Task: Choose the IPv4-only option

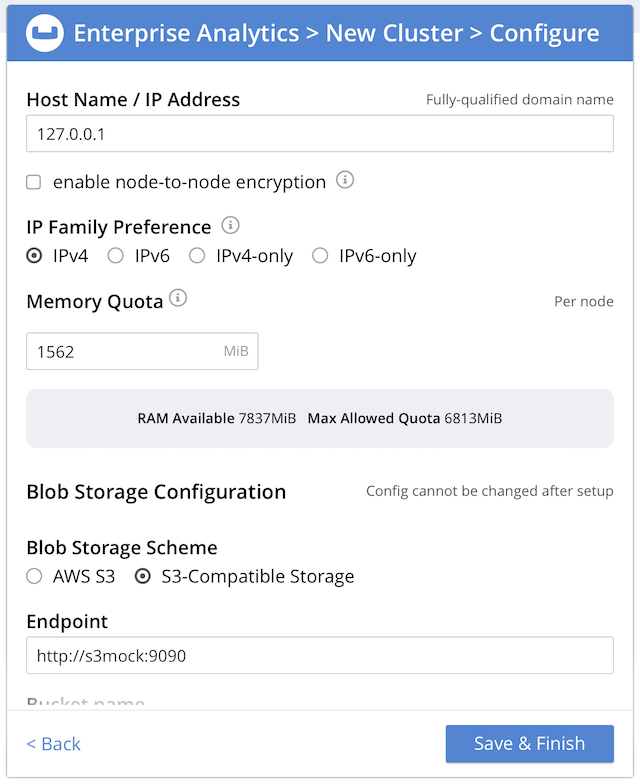Action: pyautogui.click(x=197, y=255)
